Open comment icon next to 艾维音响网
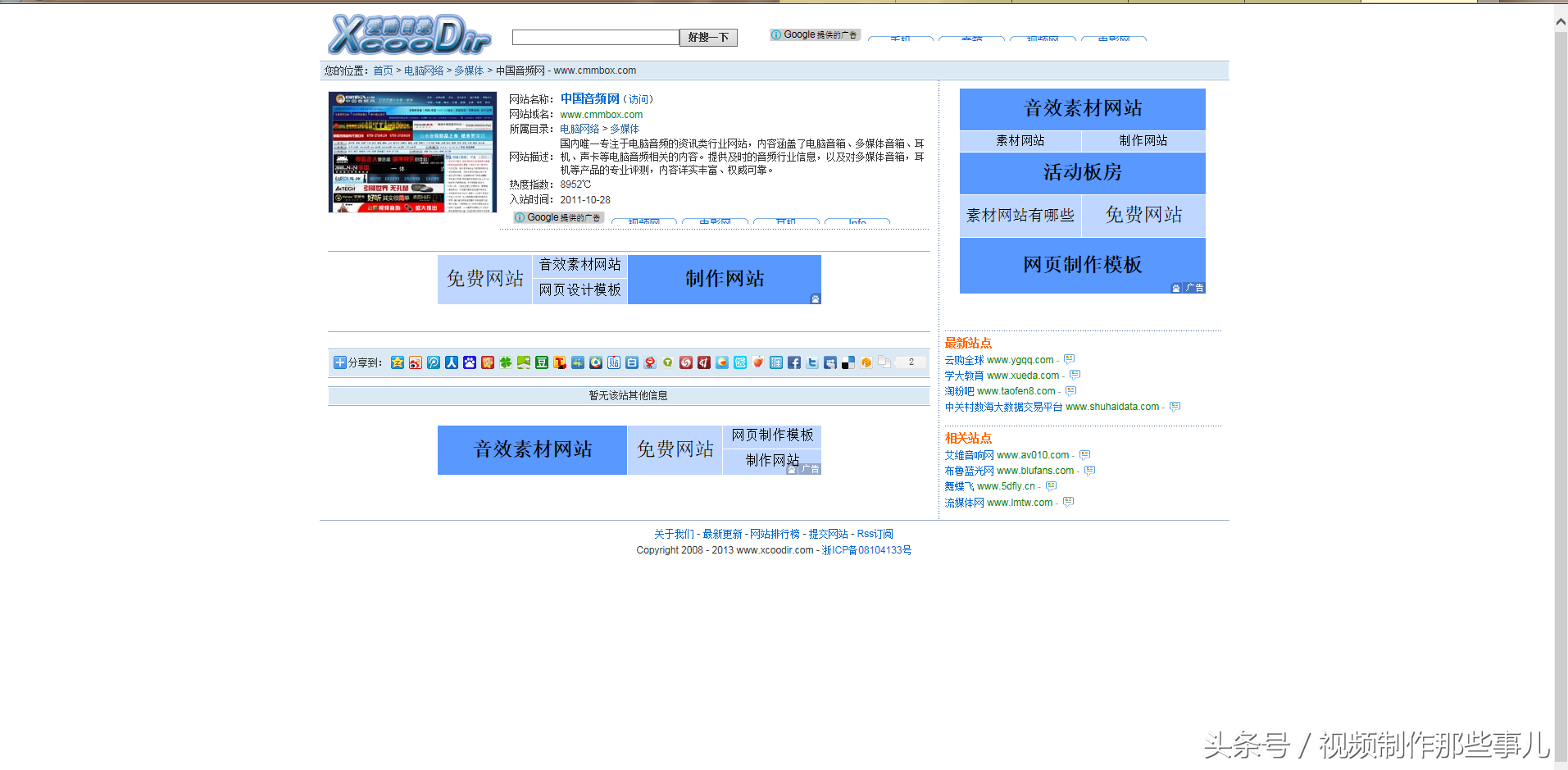The height and width of the screenshot is (770, 1568). pos(1084,454)
